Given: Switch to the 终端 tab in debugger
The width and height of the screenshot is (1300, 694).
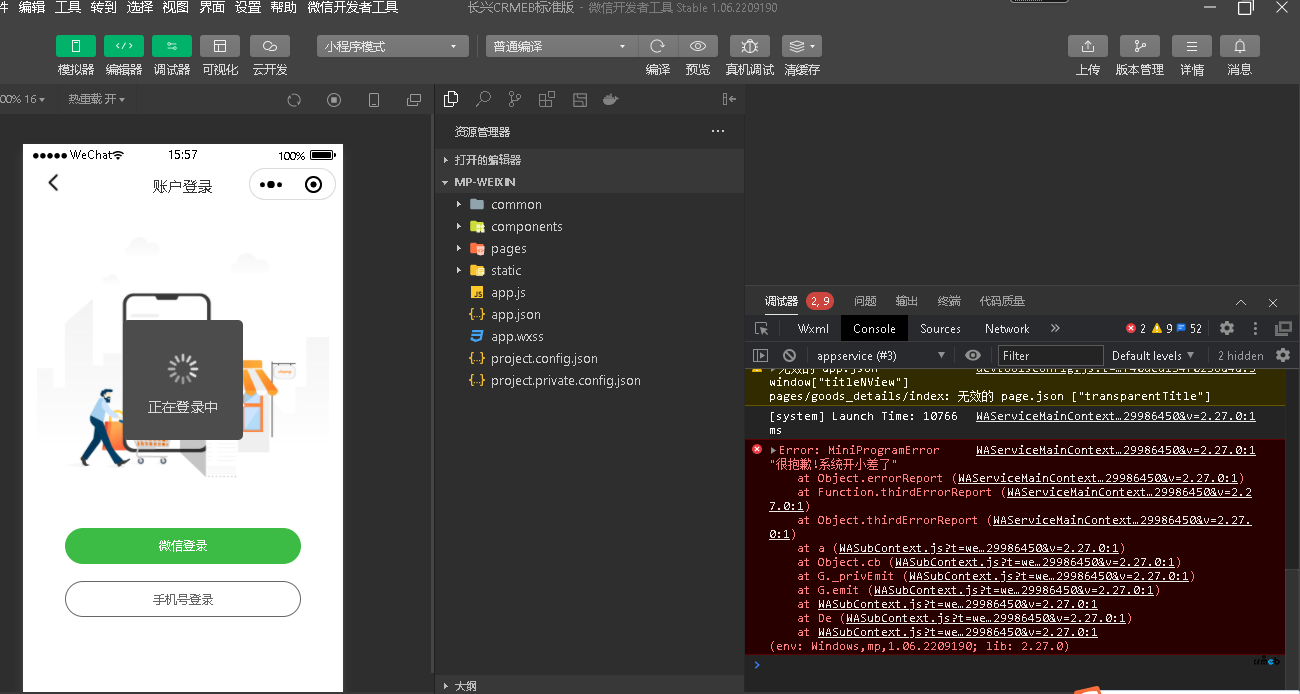Looking at the screenshot, I should pos(949,301).
